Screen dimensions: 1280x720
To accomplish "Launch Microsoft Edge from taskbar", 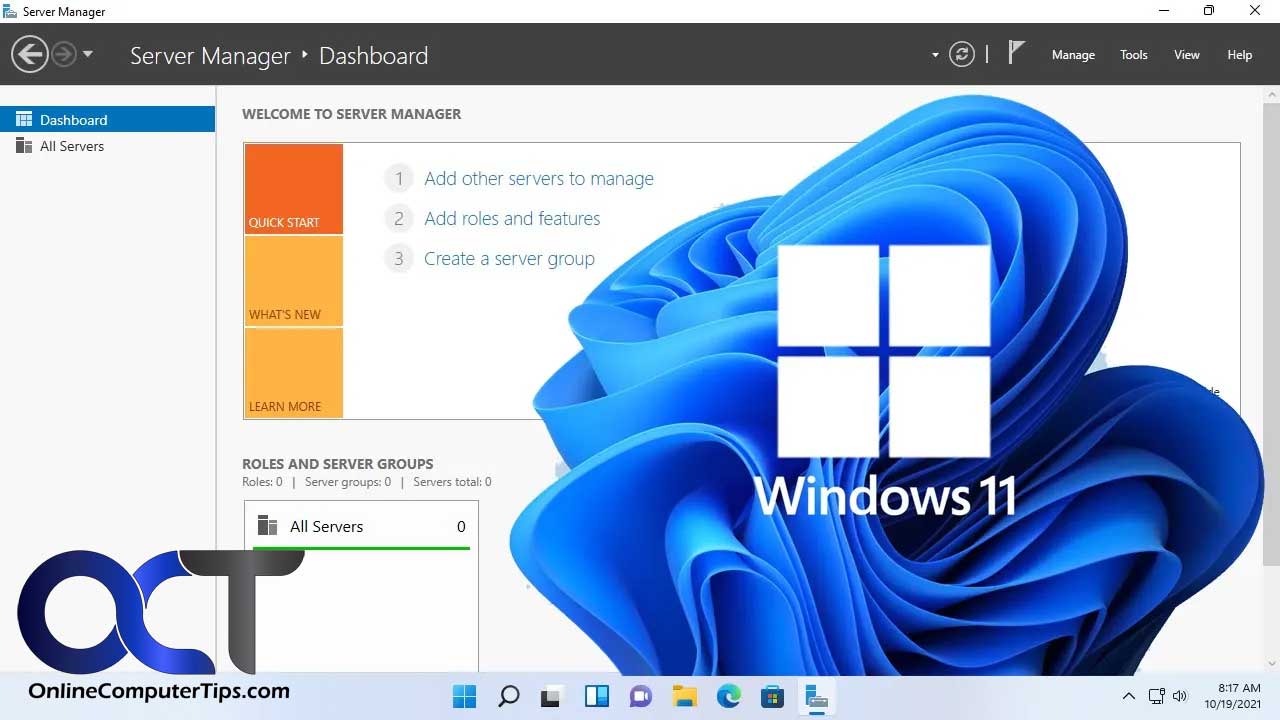I will coord(729,696).
